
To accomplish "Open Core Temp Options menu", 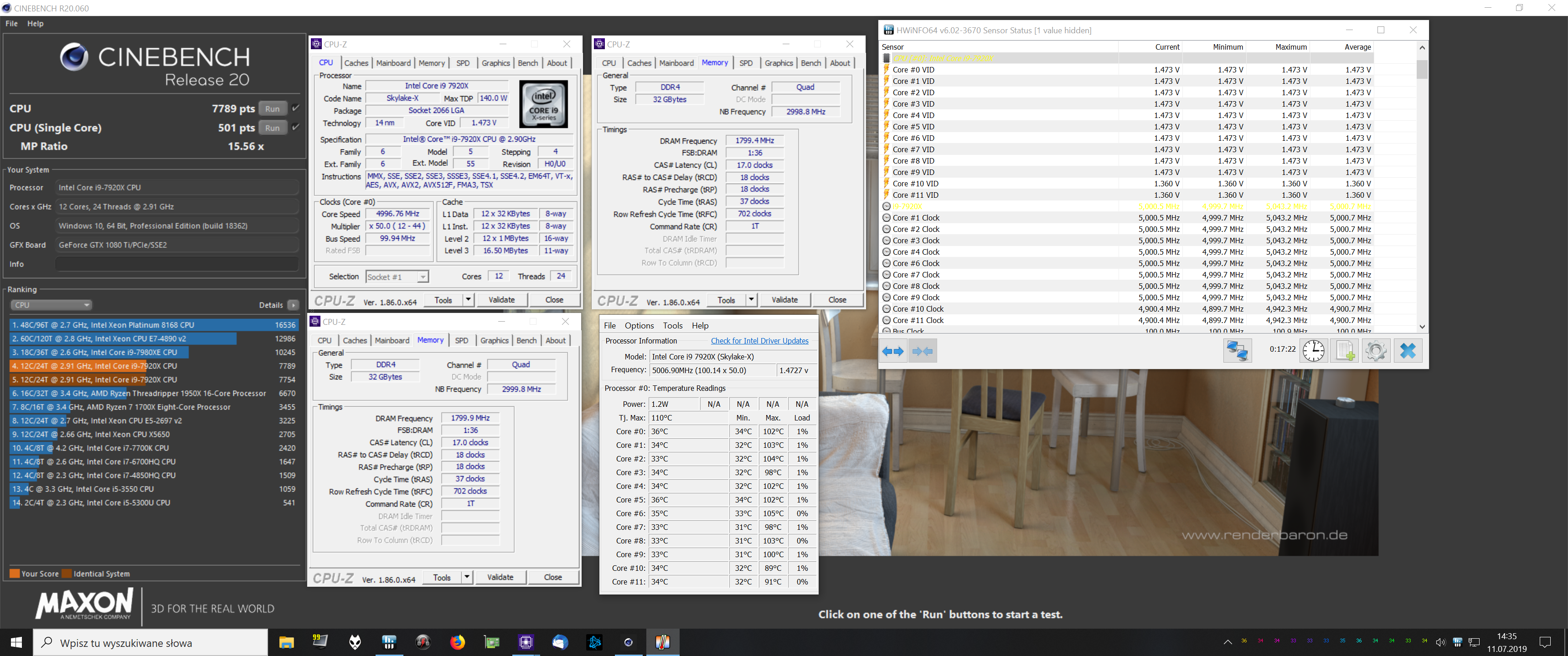I will pos(639,326).
